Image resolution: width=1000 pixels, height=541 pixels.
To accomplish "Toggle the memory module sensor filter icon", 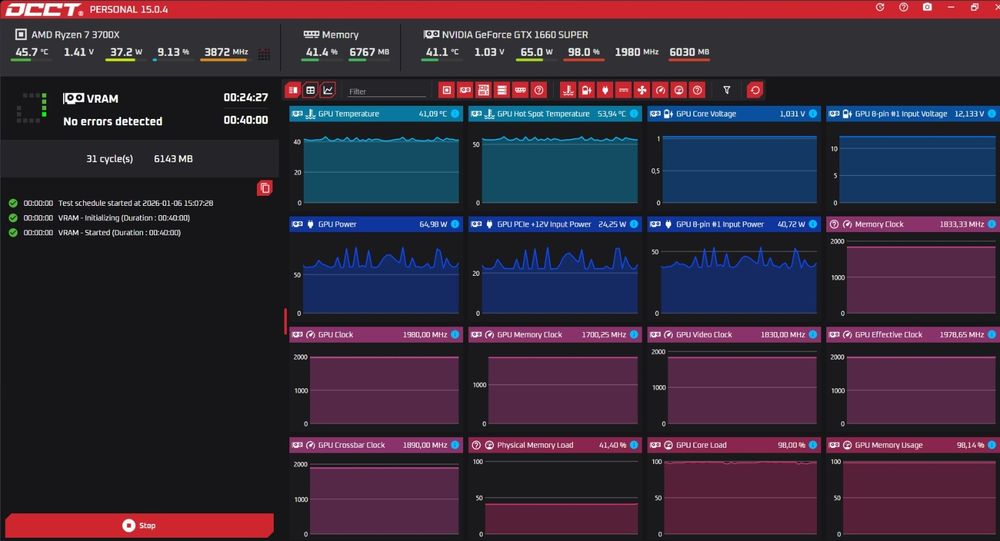I will [520, 90].
